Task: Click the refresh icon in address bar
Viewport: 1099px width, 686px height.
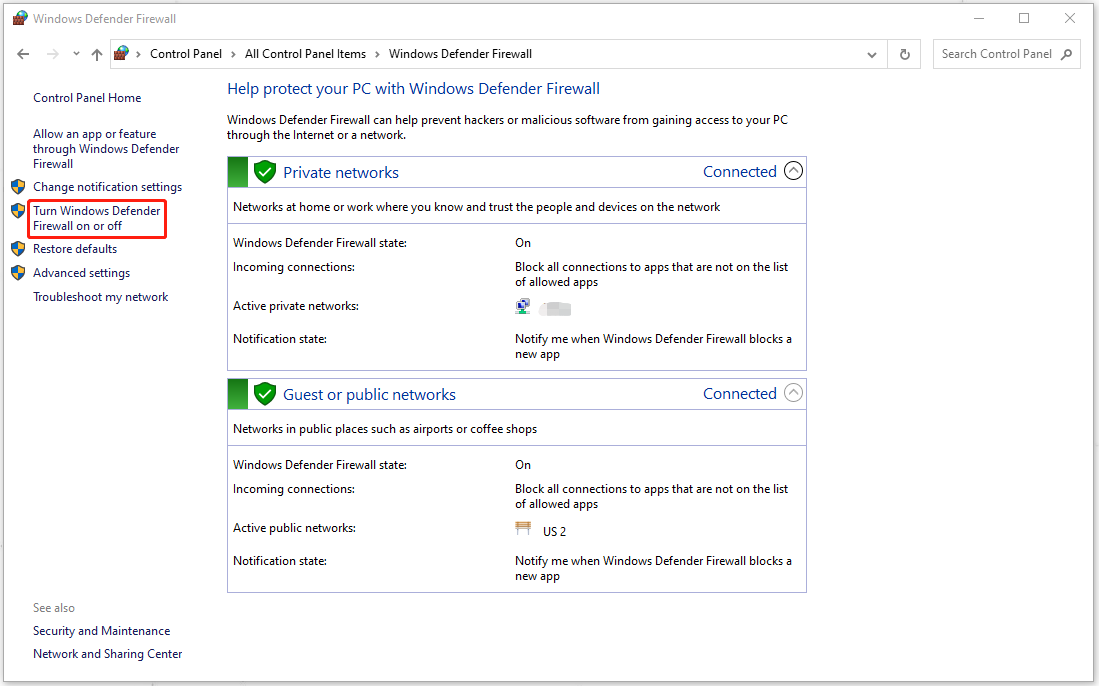Action: [x=904, y=54]
